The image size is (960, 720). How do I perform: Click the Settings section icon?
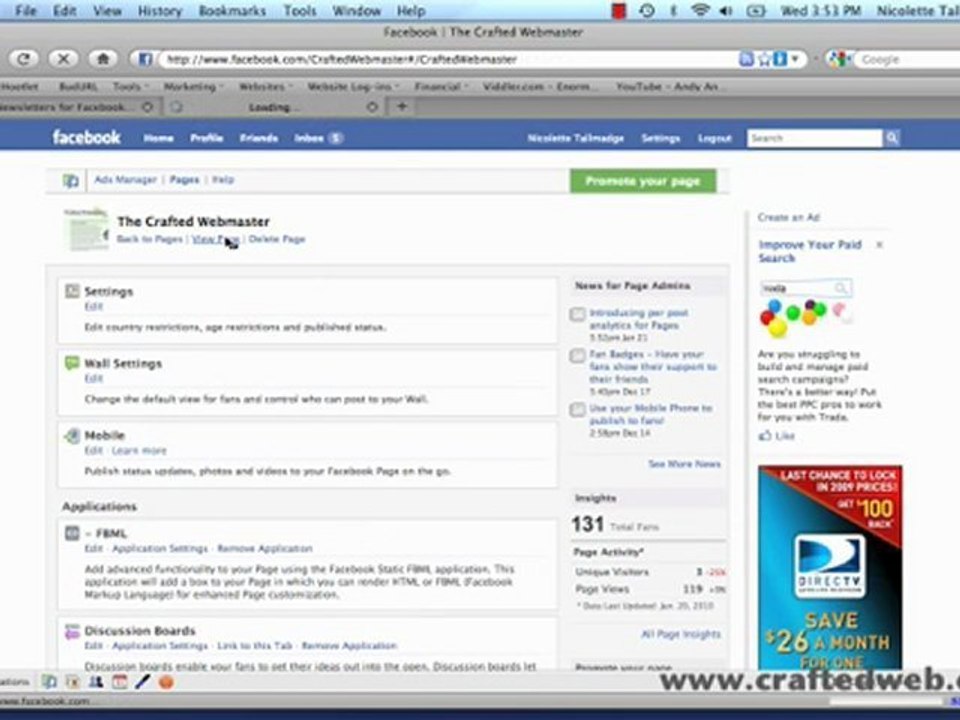(72, 291)
